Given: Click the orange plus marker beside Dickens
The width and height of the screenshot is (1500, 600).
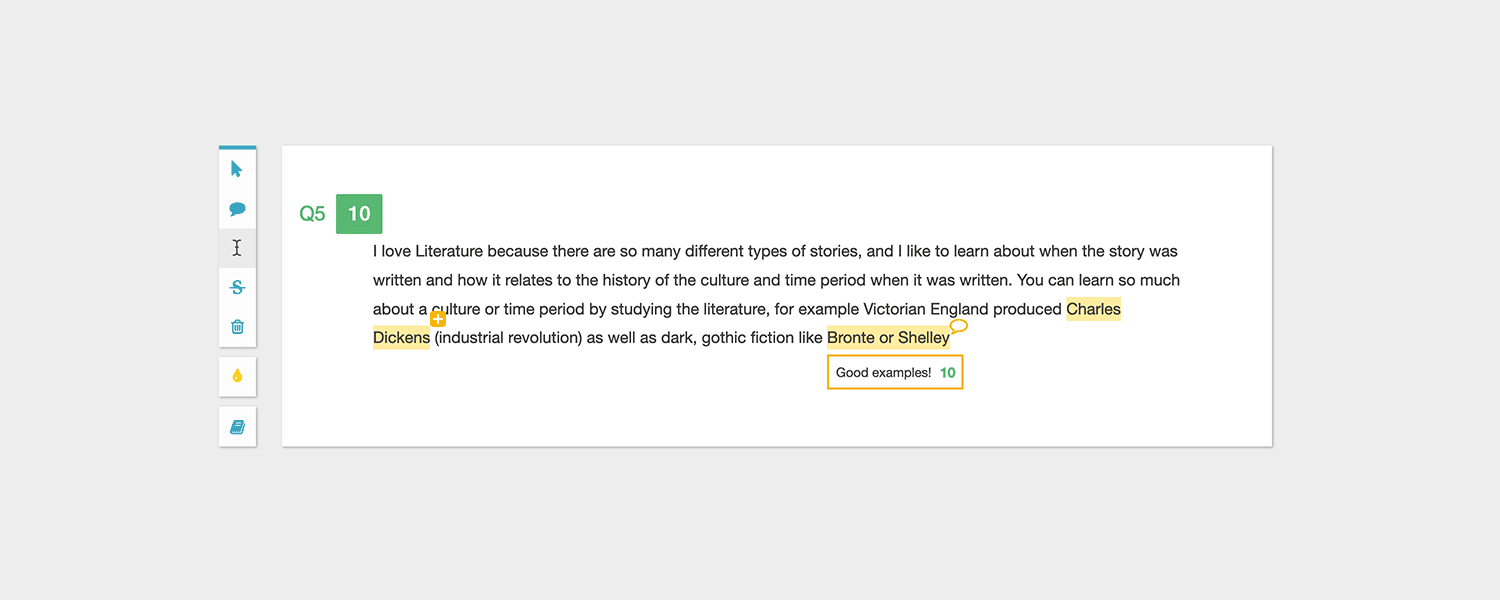Looking at the screenshot, I should [x=438, y=319].
